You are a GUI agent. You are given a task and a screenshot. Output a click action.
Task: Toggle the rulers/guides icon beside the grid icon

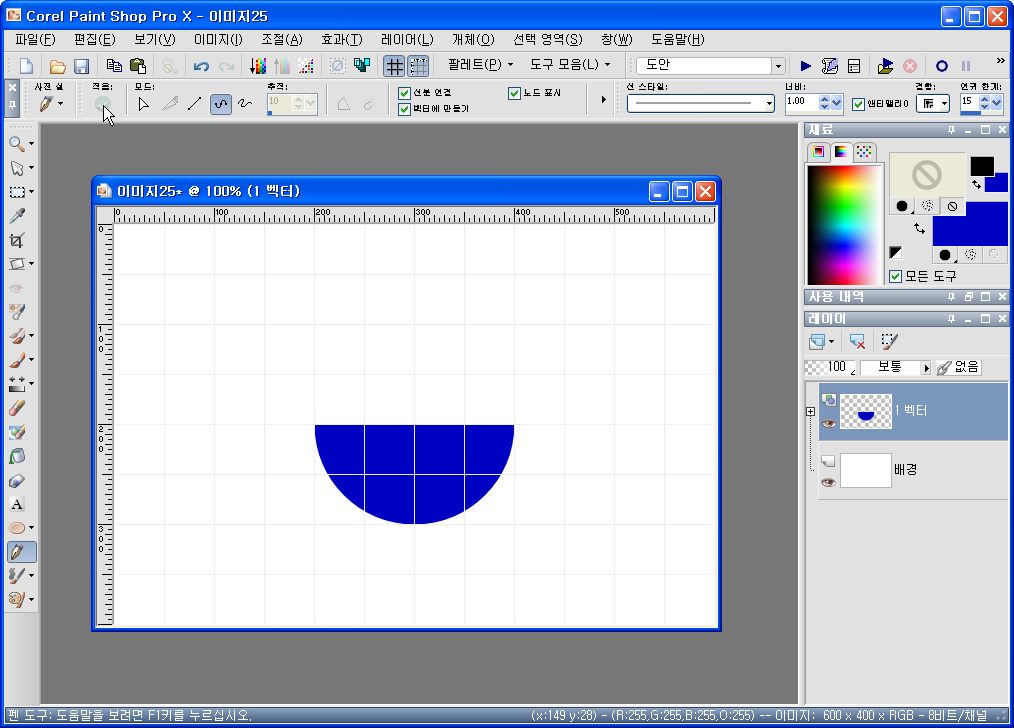[419, 66]
